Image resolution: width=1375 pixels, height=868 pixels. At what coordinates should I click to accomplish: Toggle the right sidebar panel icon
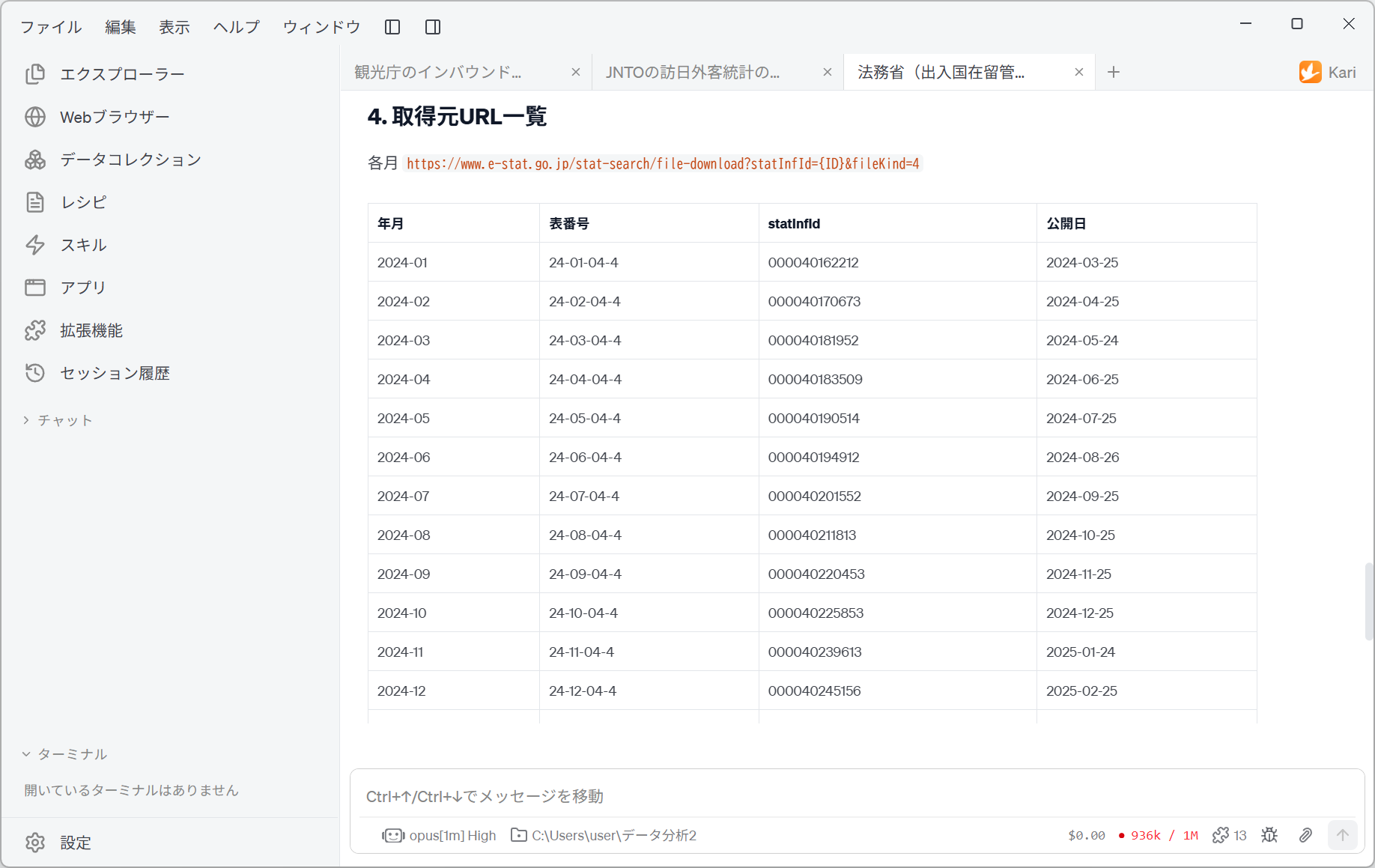(433, 27)
